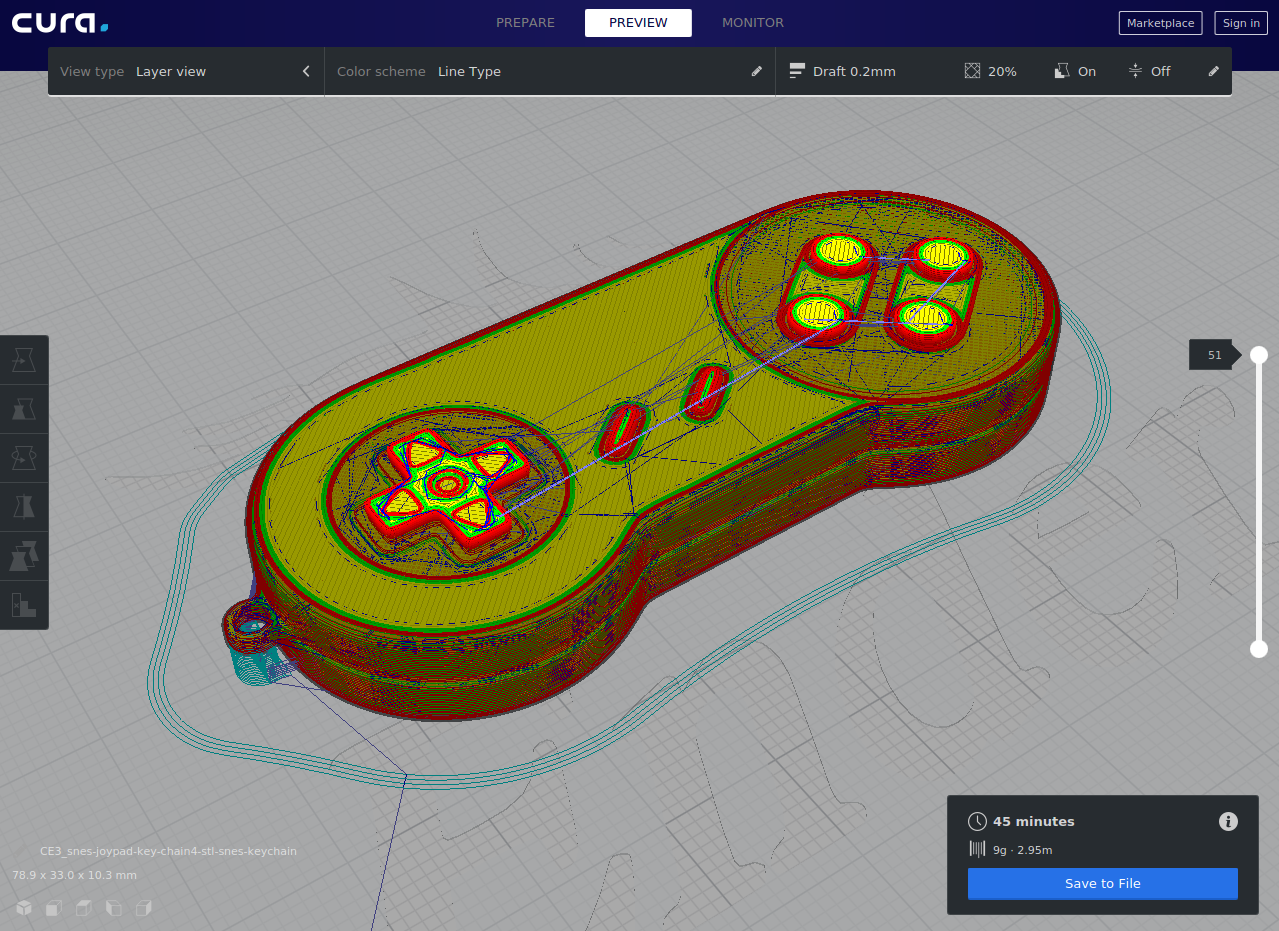
Task: Click the Save to File button
Action: point(1102,884)
